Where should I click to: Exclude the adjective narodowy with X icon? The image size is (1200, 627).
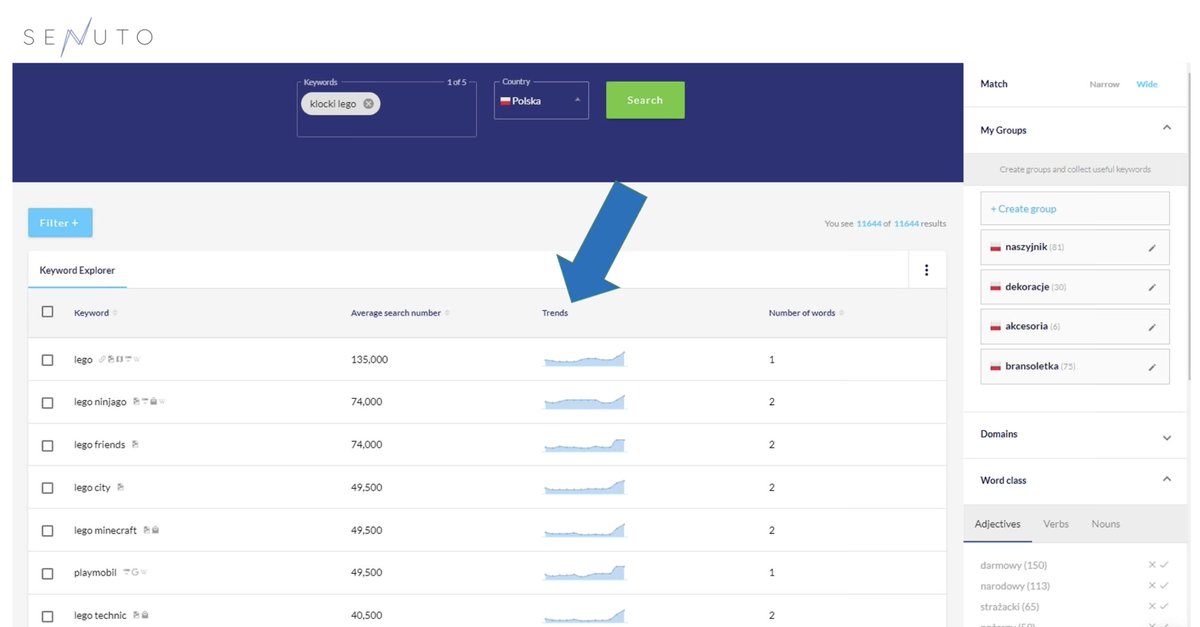pos(1152,586)
